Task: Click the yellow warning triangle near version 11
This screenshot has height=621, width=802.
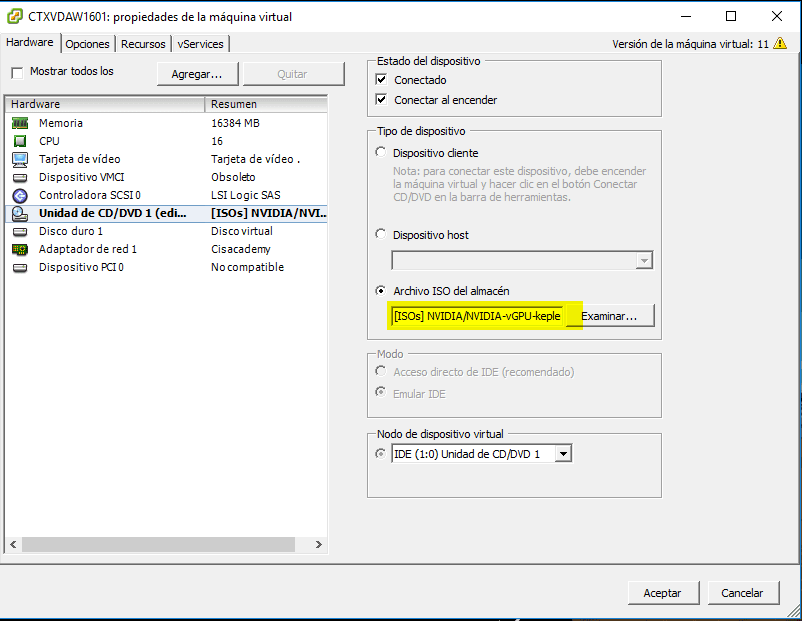Action: coord(780,44)
